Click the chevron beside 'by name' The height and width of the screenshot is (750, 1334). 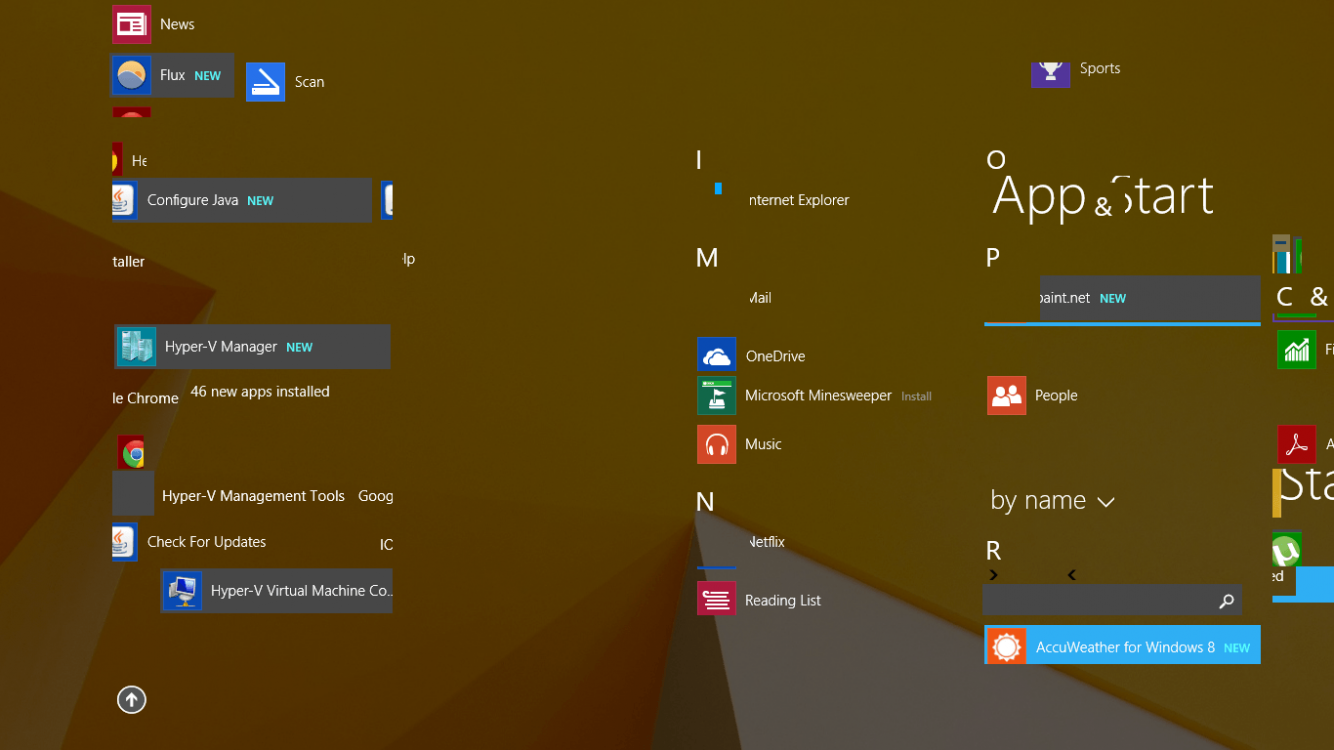(1105, 502)
